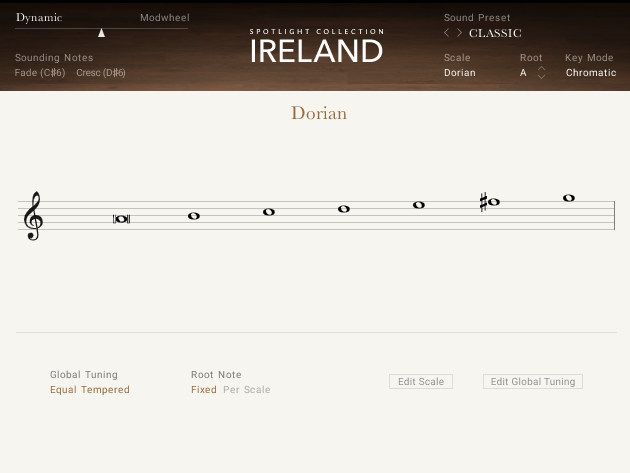Screen dimensions: 630x473
Task: Click the treble clef symbol
Action: point(33,216)
